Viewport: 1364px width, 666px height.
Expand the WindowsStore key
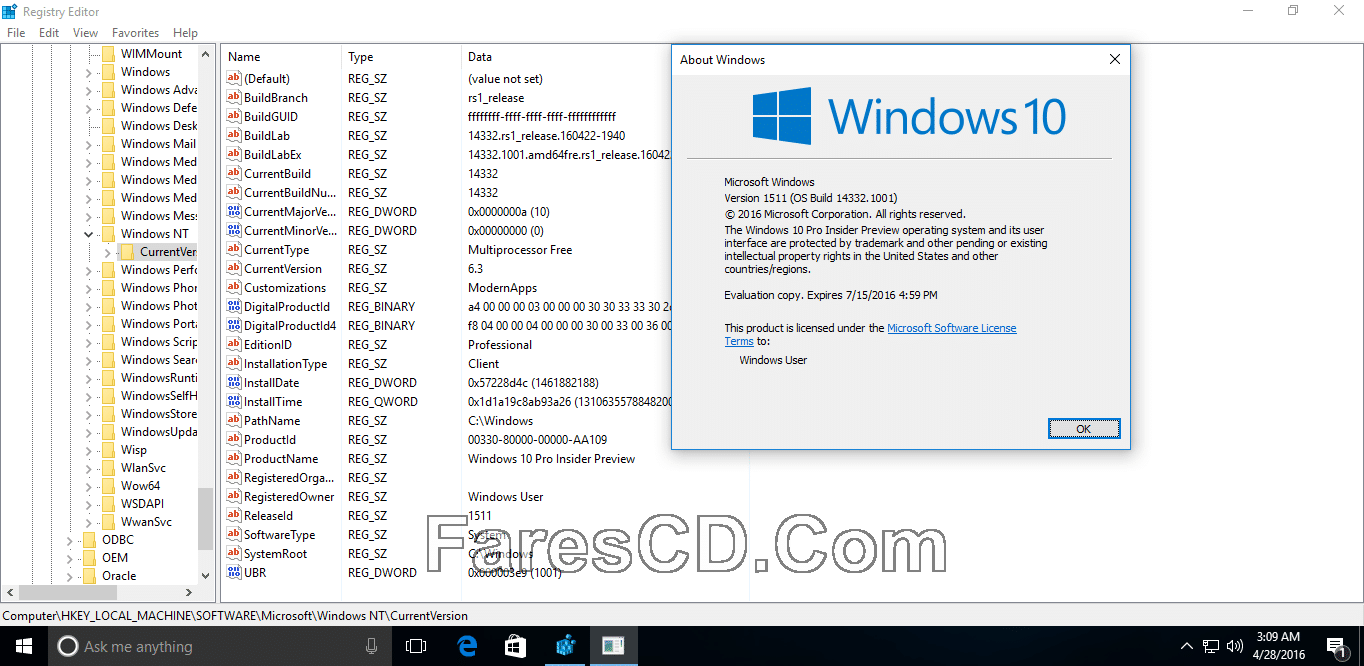tap(88, 414)
